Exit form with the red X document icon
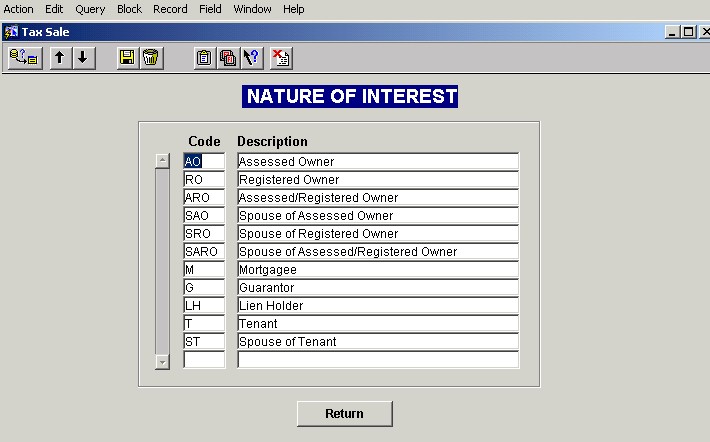 pyautogui.click(x=281, y=58)
